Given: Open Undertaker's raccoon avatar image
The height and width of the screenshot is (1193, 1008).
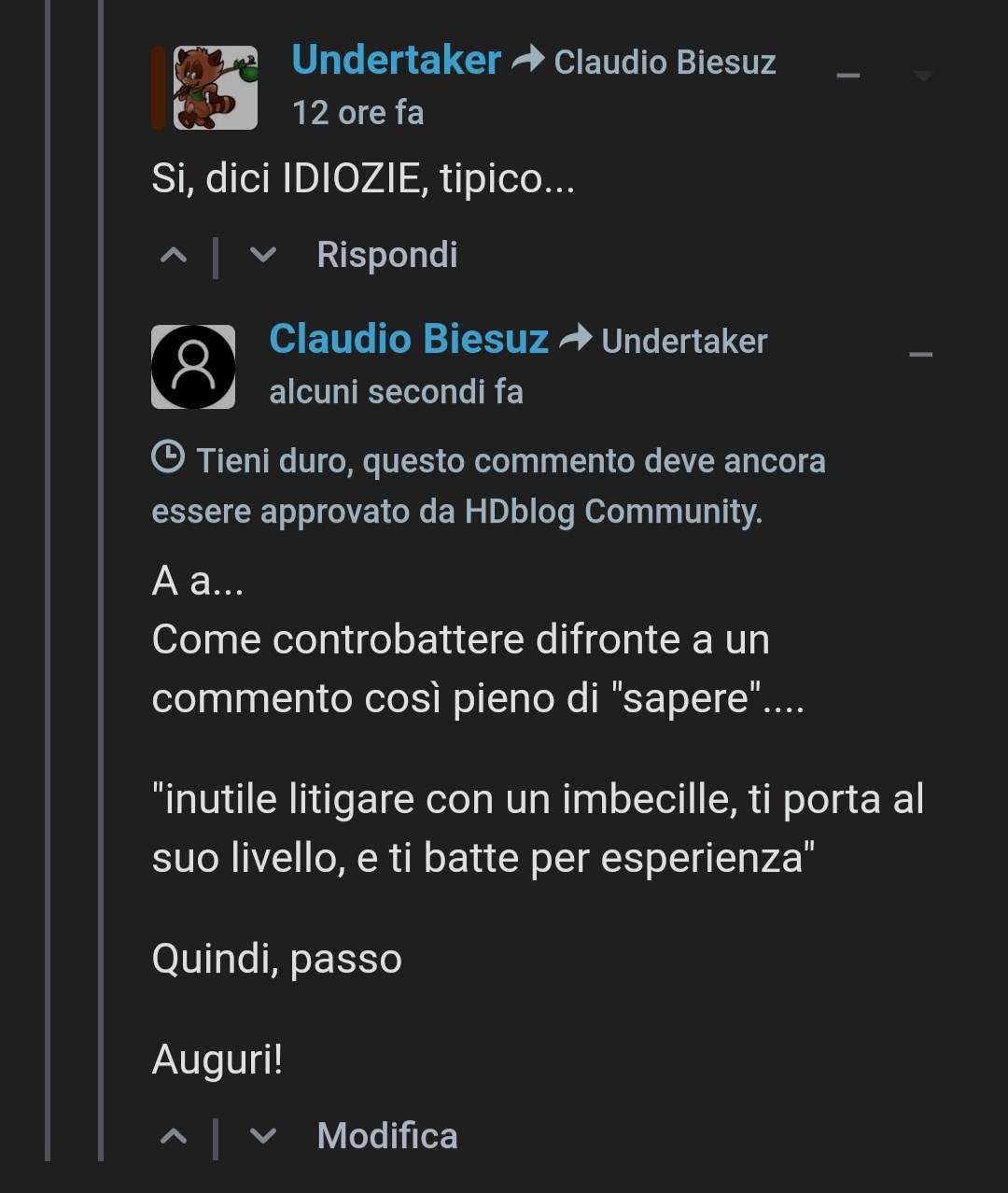Looking at the screenshot, I should [x=216, y=88].
